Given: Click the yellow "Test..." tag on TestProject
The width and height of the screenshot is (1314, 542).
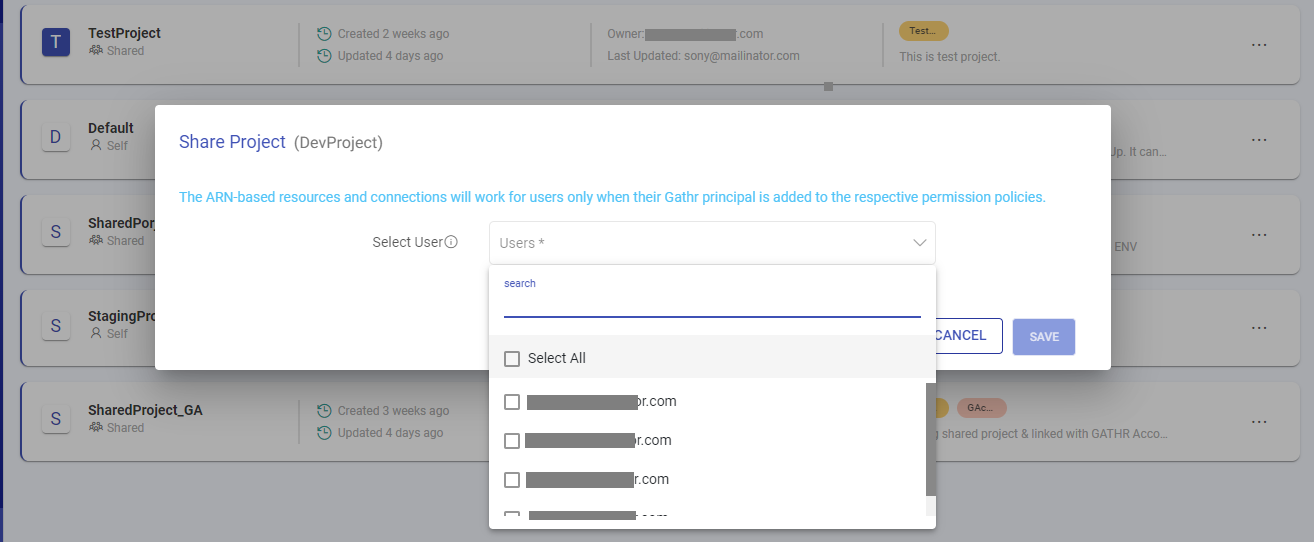Looking at the screenshot, I should pos(923,31).
